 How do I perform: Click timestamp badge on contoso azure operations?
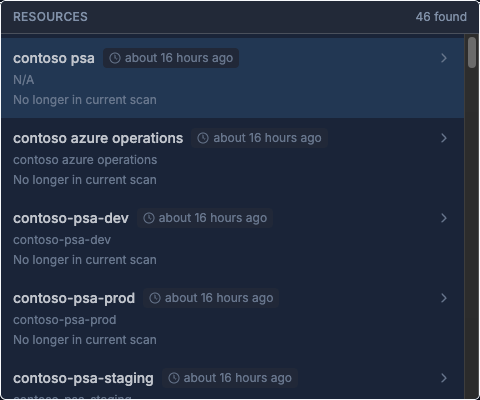tap(259, 138)
